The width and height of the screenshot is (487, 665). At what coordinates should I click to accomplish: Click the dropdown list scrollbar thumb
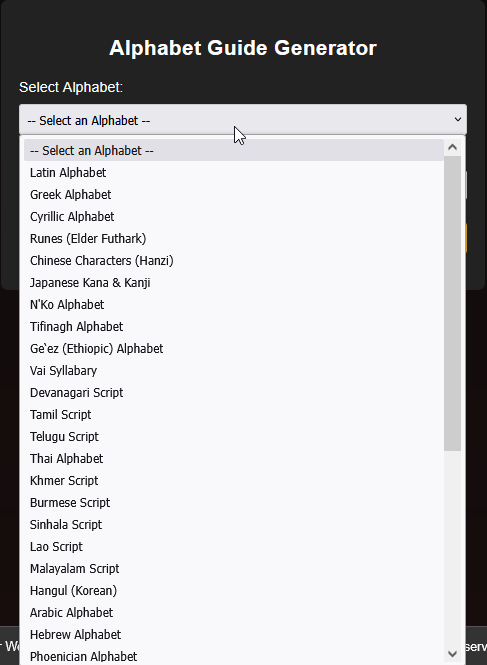pyautogui.click(x=452, y=304)
